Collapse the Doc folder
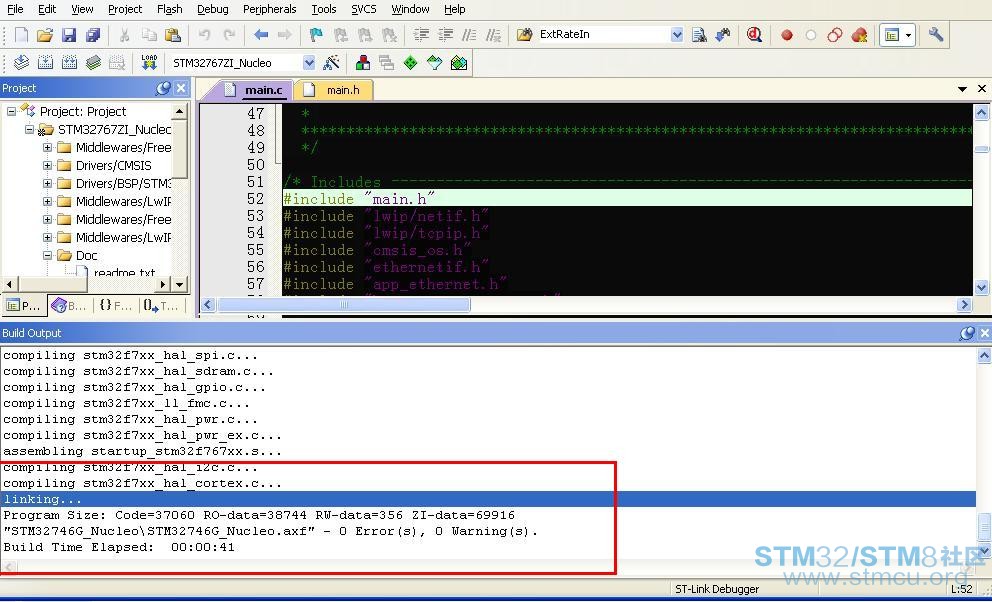 click(x=47, y=255)
